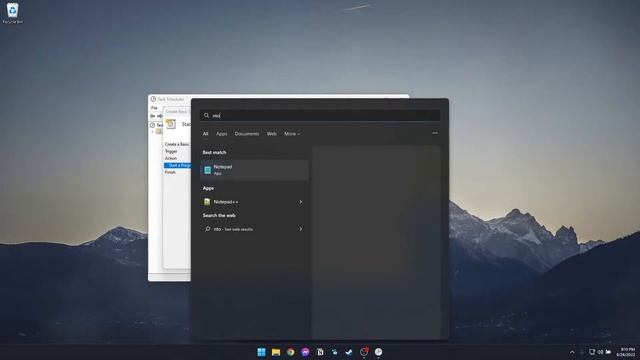
Task: Expand the Notepad++ result arrow
Action: pos(301,202)
